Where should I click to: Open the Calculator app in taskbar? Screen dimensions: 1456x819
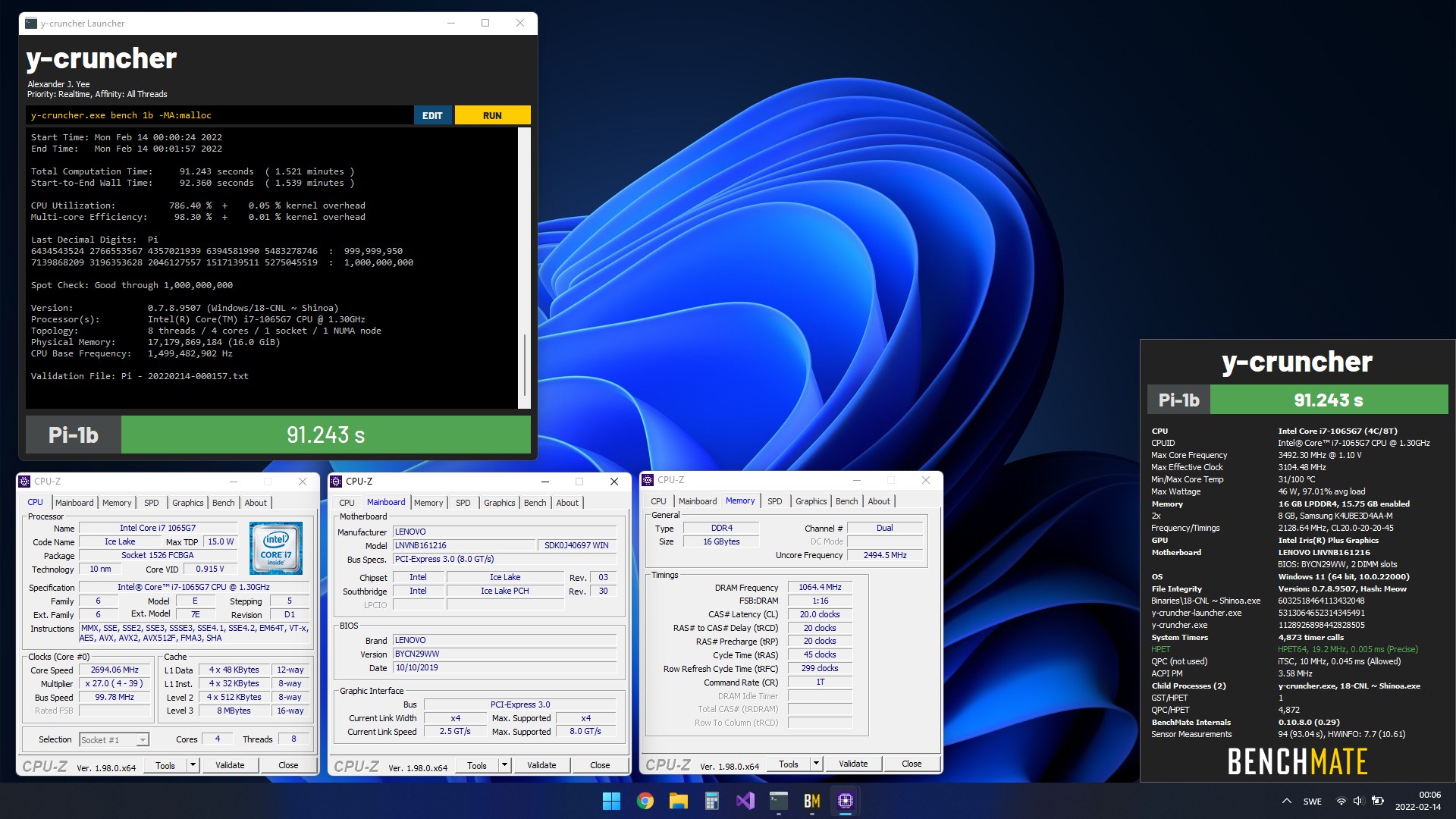point(711,801)
